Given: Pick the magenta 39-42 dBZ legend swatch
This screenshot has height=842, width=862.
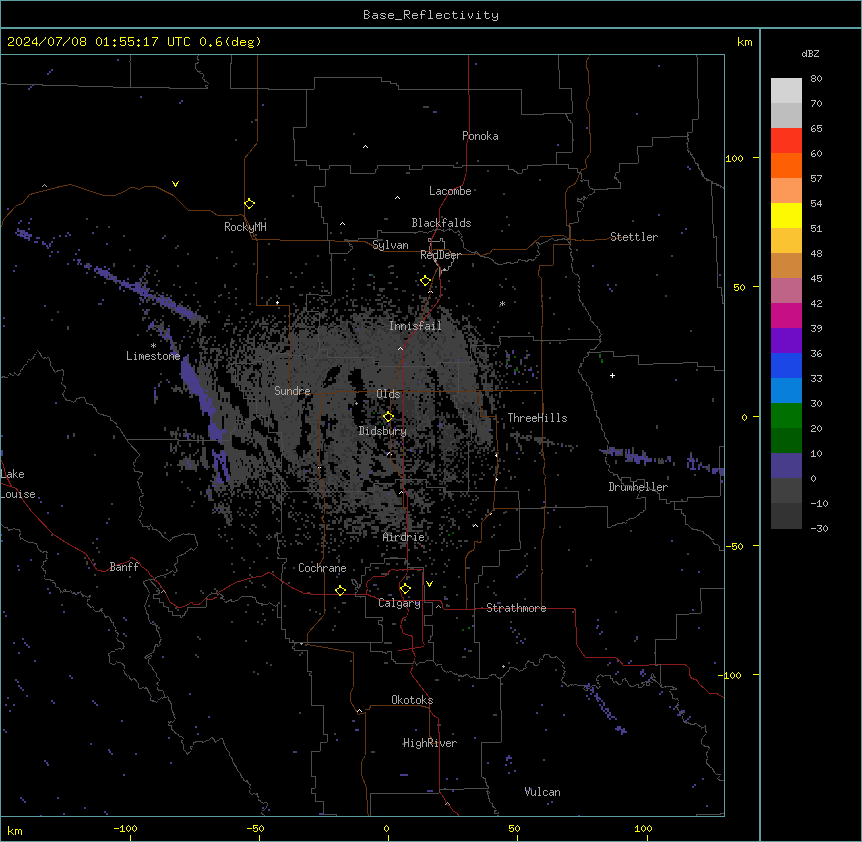Looking at the screenshot, I should [786, 315].
